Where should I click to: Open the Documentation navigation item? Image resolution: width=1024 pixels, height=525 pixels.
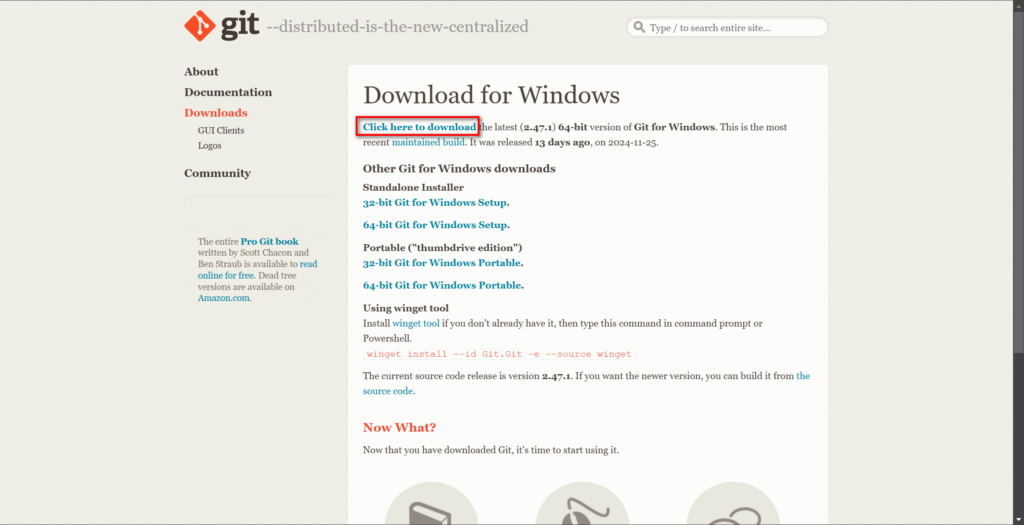[228, 92]
